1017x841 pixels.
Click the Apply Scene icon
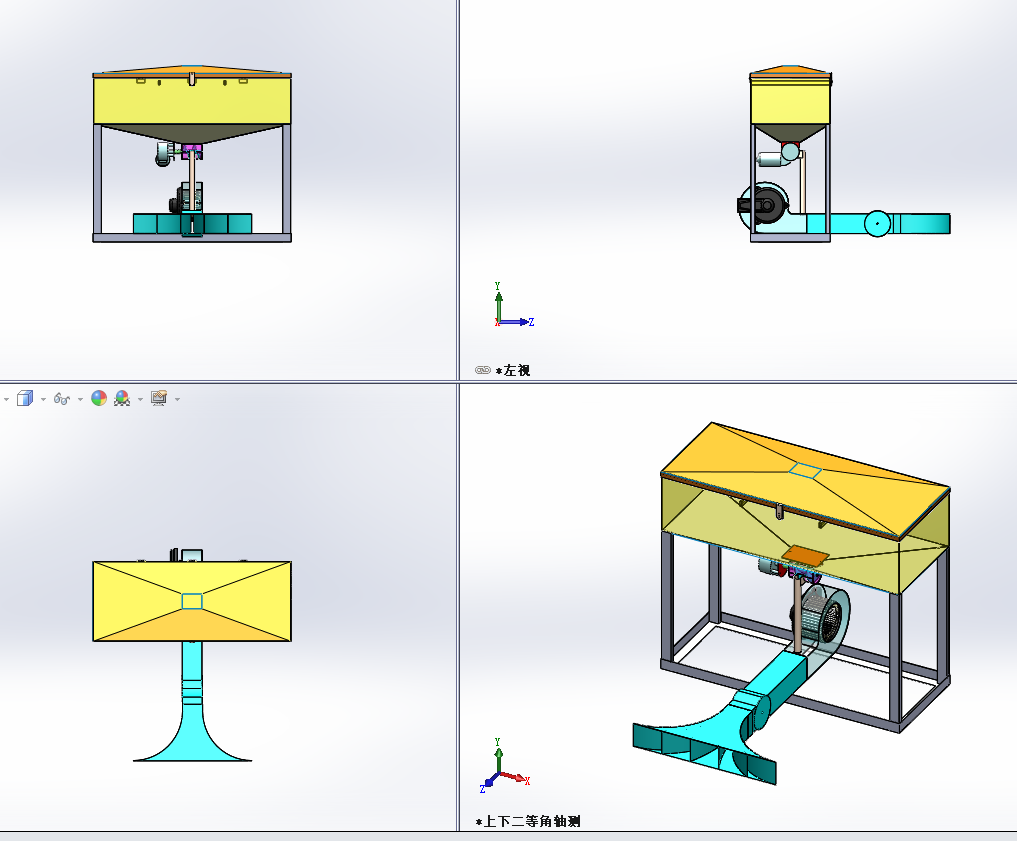coord(122,398)
